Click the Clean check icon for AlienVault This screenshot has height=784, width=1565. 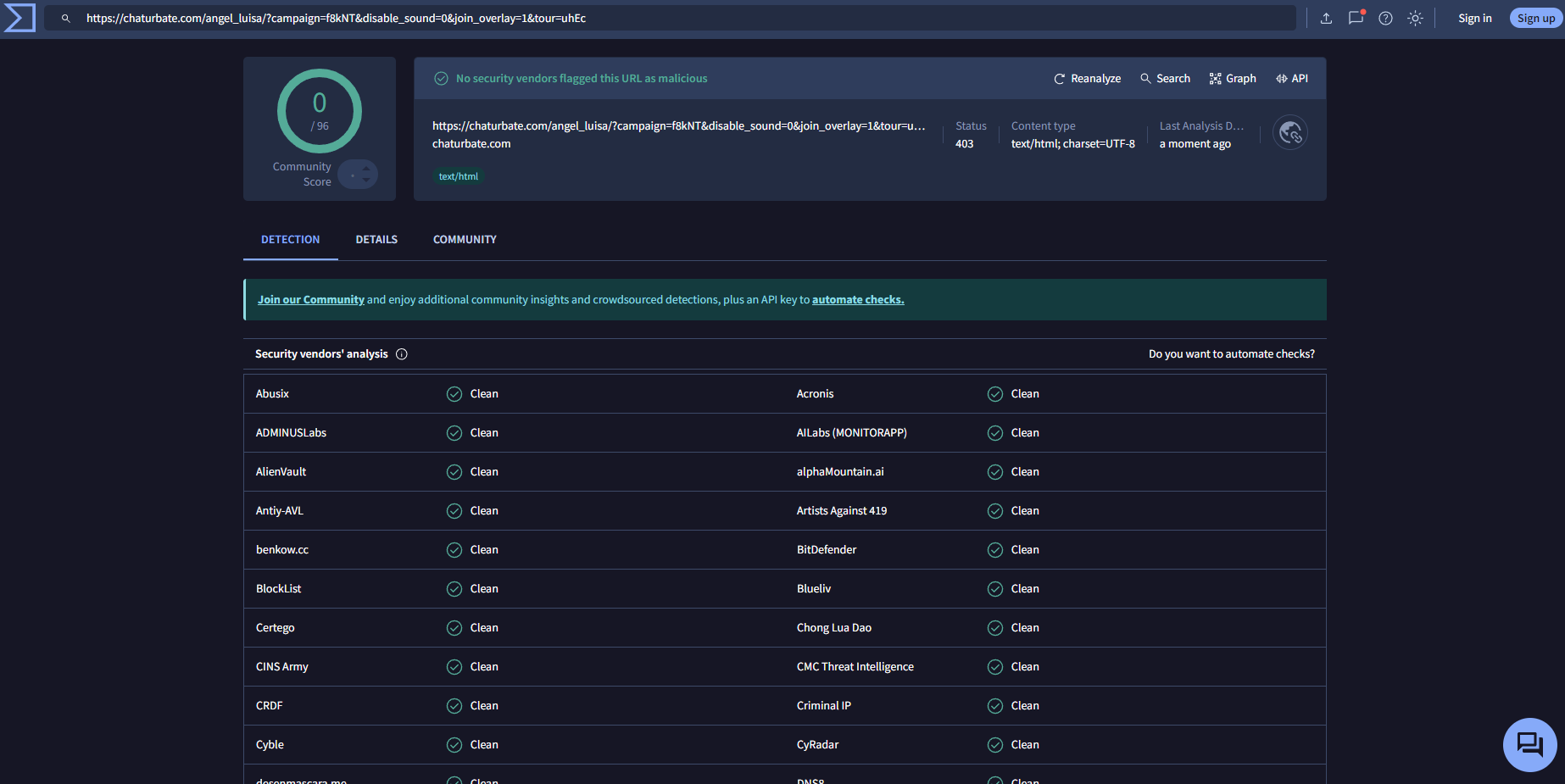(454, 472)
